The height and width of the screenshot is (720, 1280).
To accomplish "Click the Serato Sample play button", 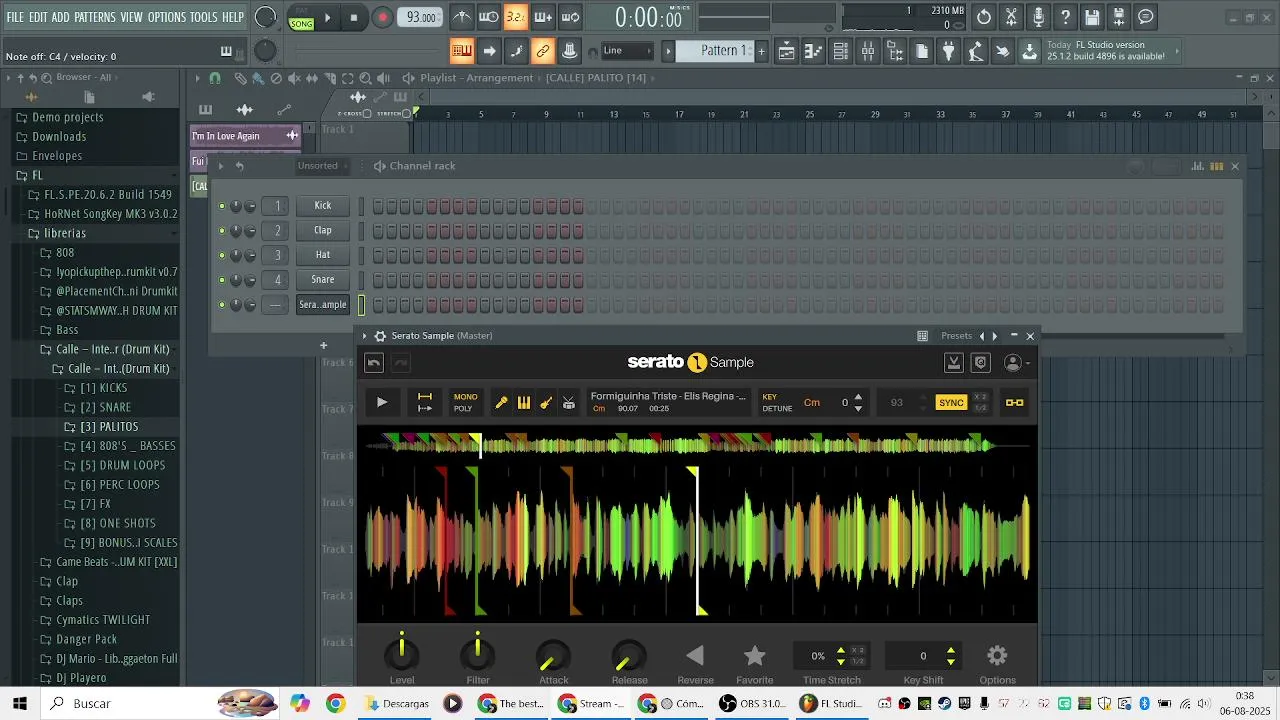I will tap(382, 403).
